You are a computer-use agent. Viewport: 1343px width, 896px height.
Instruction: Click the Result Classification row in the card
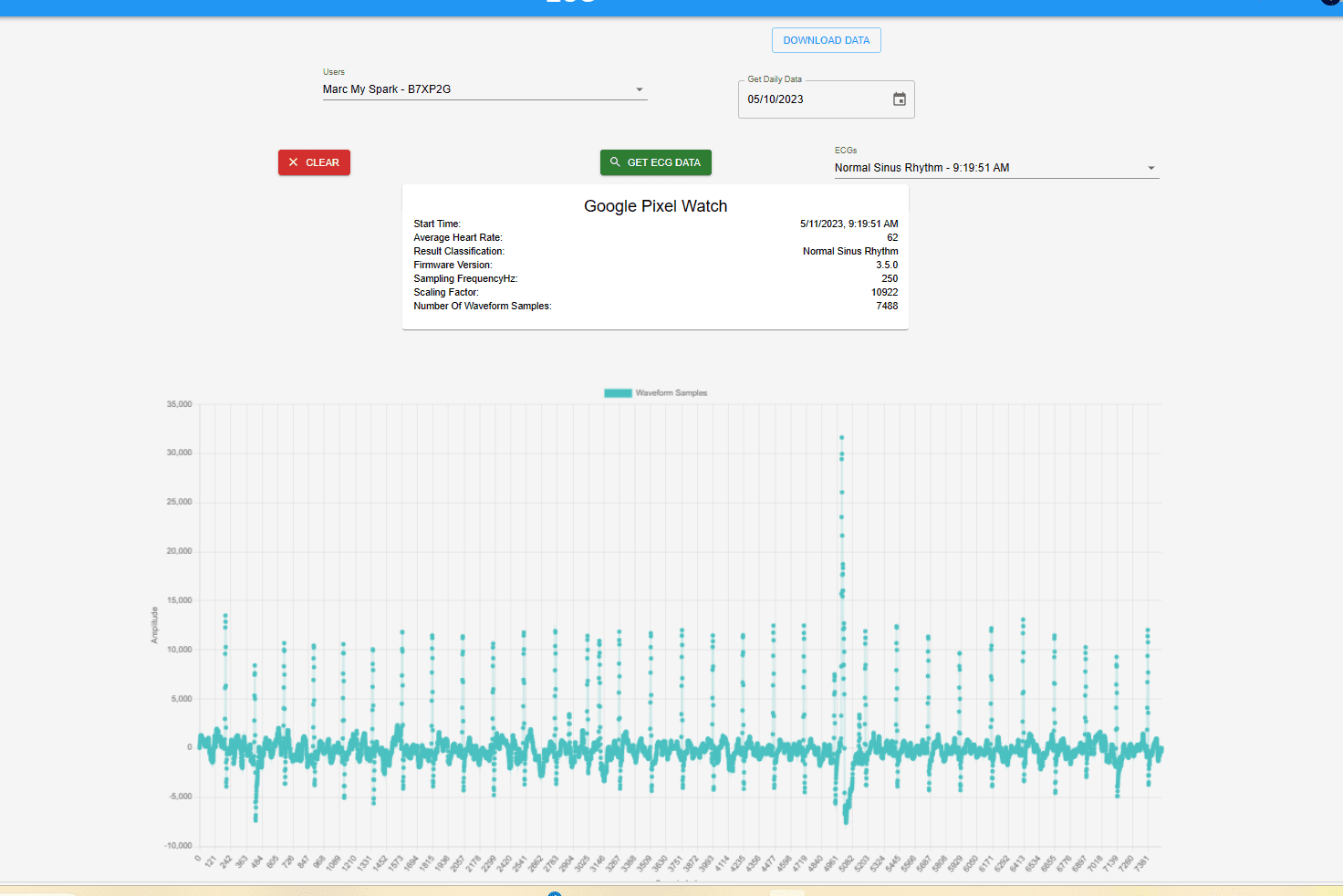[x=655, y=251]
